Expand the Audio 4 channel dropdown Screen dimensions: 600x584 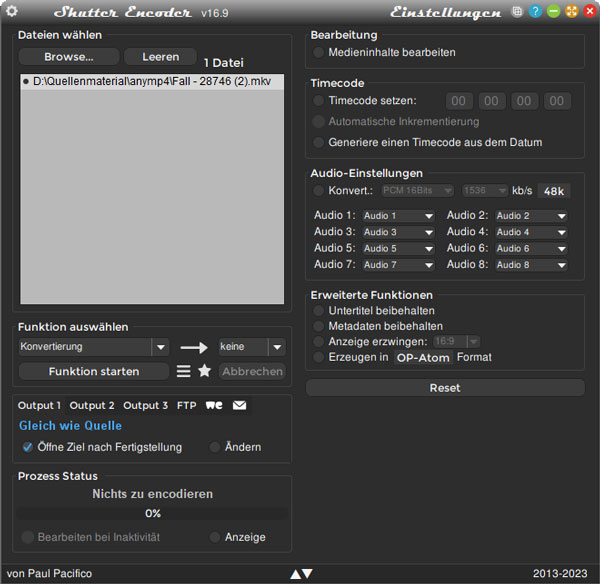coord(531,232)
